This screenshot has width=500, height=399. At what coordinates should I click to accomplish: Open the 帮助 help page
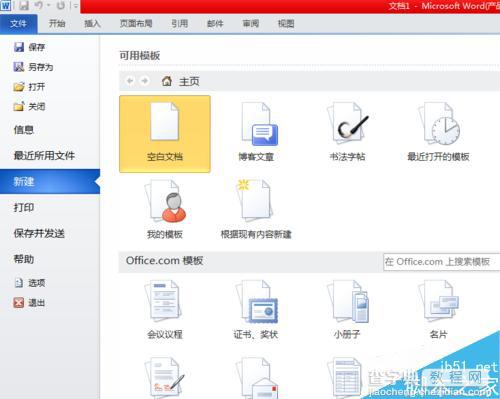[24, 259]
